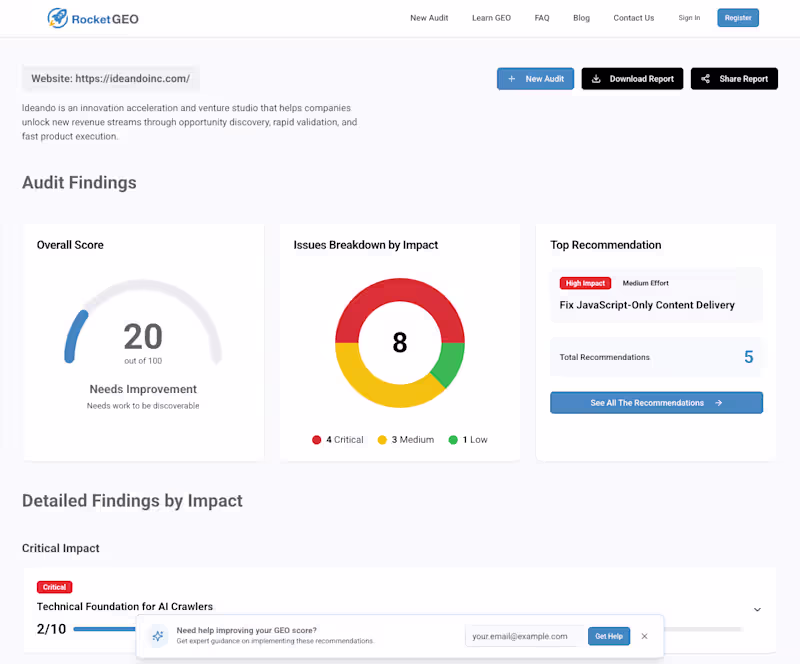The width and height of the screenshot is (800, 664).
Task: Click the Register button
Action: point(738,18)
